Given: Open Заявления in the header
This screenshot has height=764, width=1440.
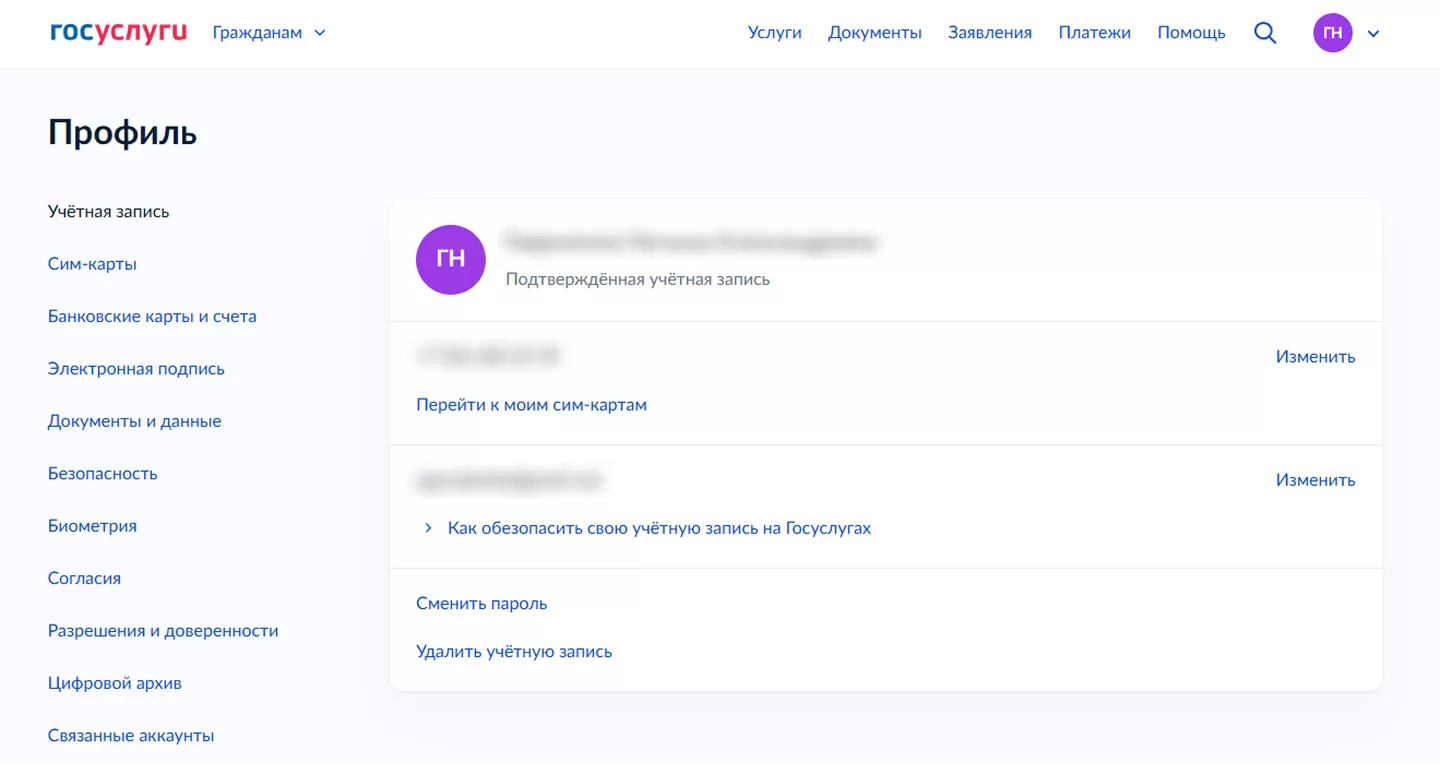Looking at the screenshot, I should 990,33.
